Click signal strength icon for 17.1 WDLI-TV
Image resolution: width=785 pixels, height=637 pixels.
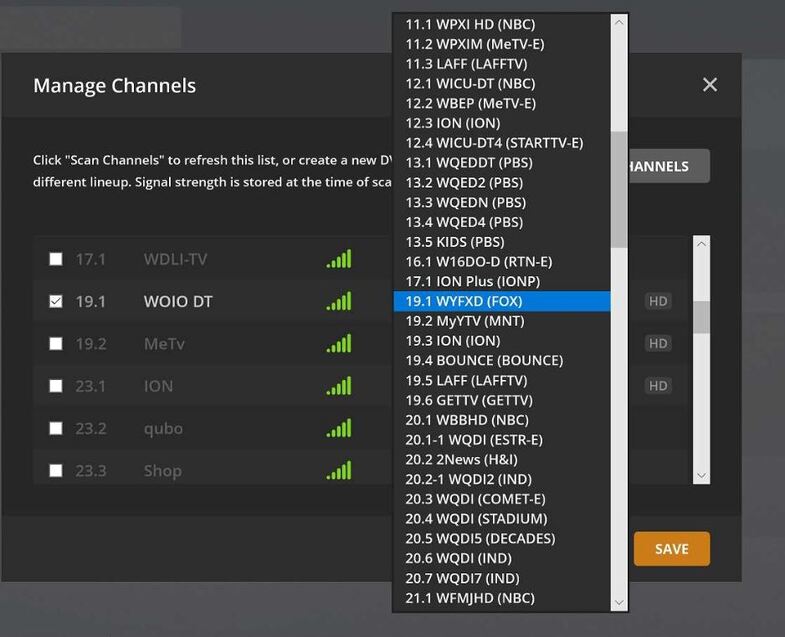click(x=339, y=258)
